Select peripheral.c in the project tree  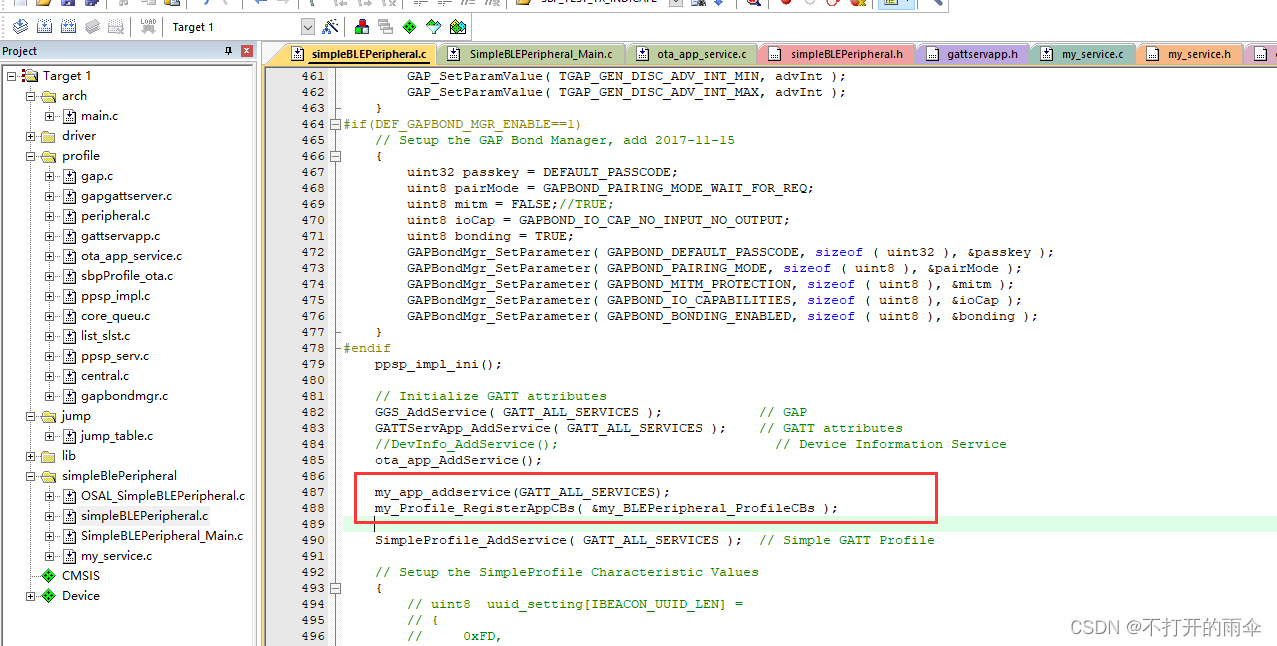click(116, 216)
